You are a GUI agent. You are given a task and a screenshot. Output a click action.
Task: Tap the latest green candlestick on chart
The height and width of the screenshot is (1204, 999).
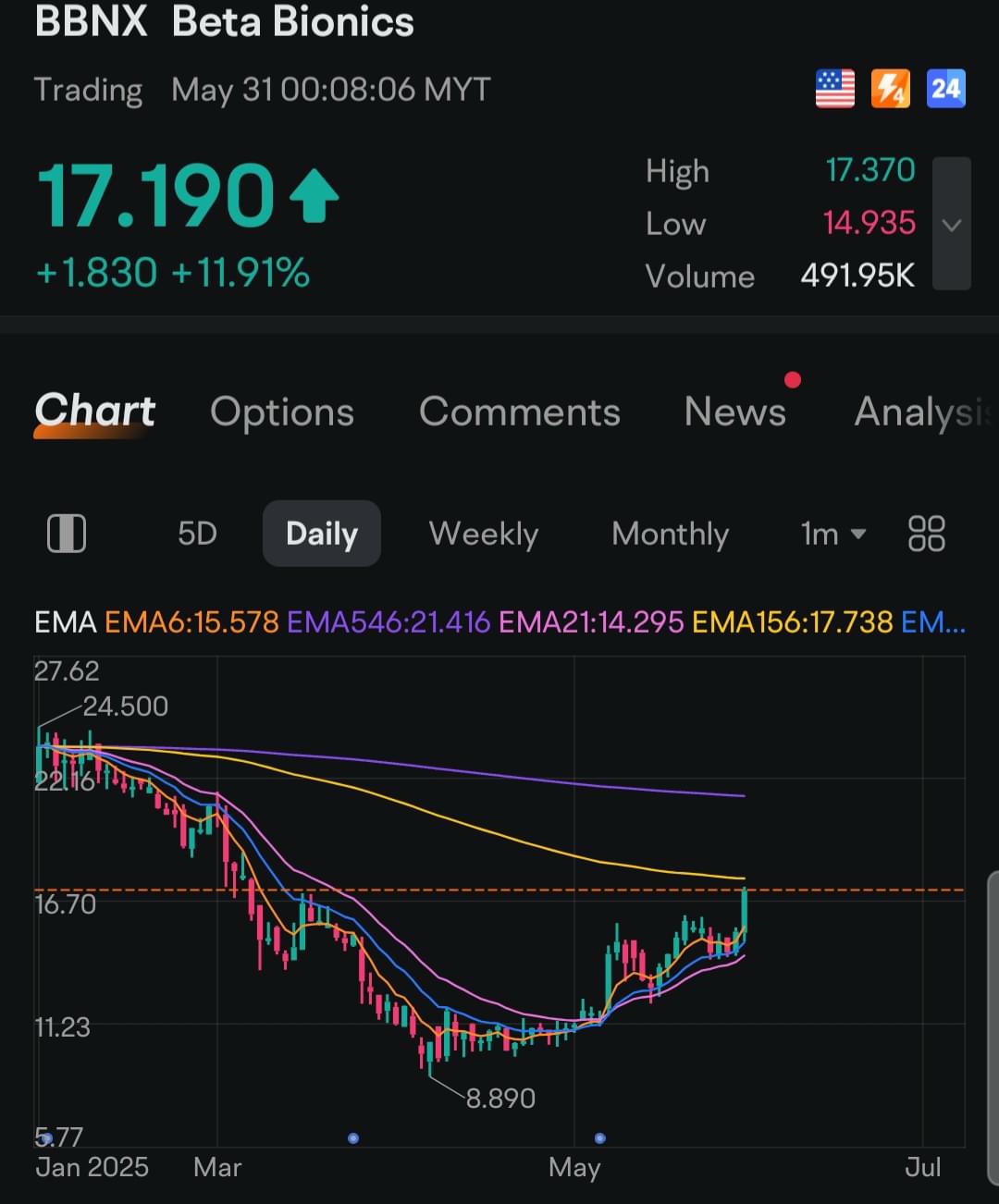[x=744, y=915]
